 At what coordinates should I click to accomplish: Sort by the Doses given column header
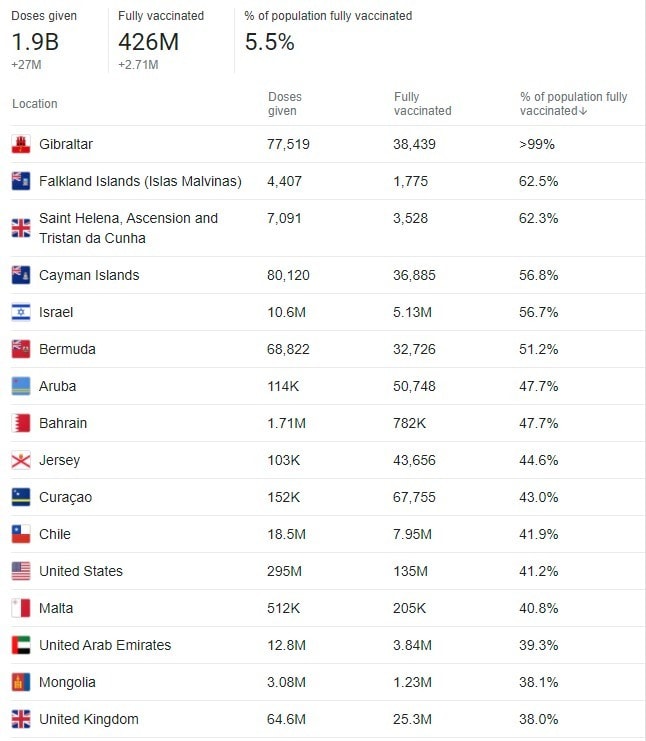[284, 103]
